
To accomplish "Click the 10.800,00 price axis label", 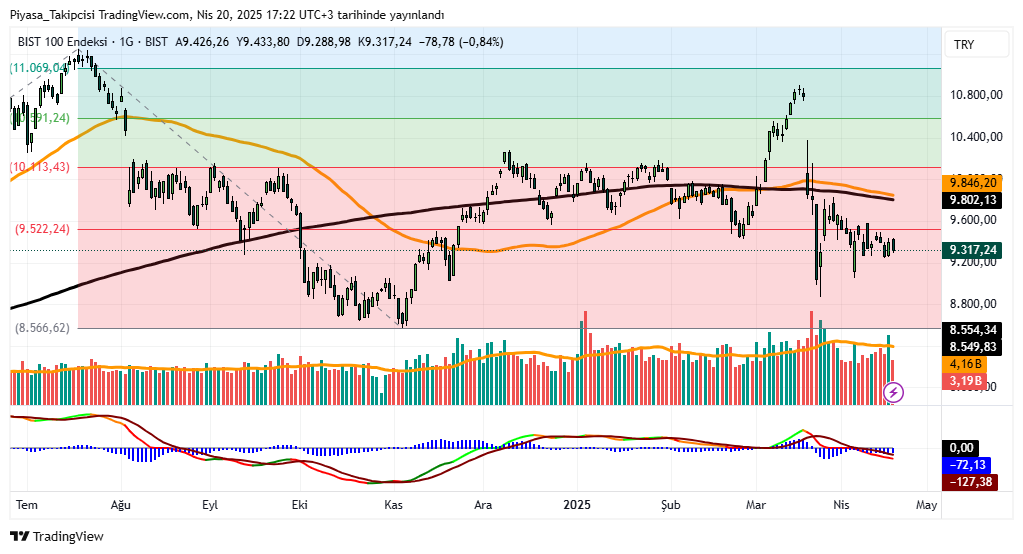I will [976, 95].
